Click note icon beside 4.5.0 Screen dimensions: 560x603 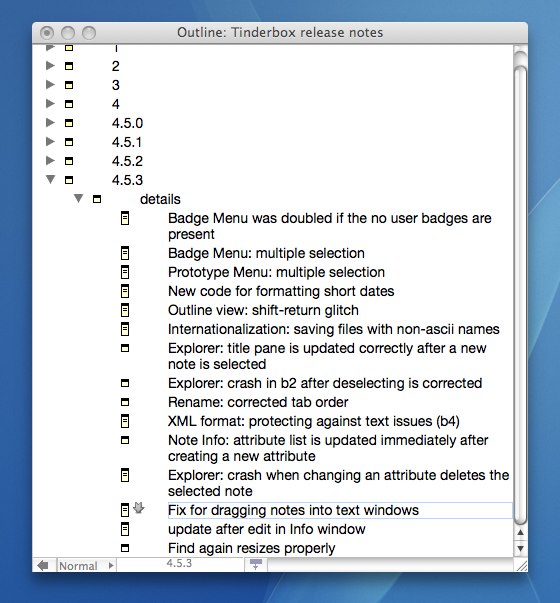[69, 123]
